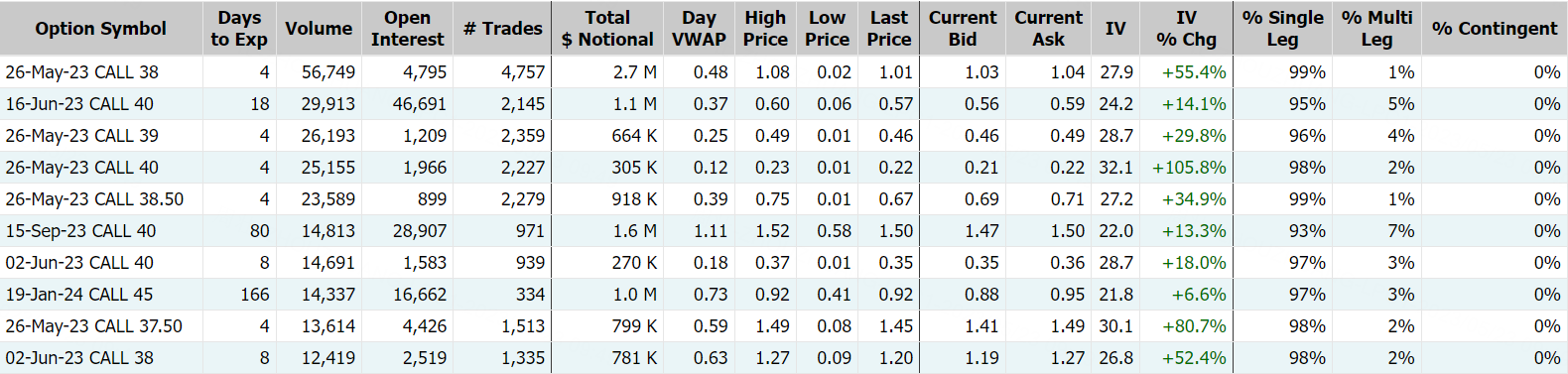Viewport: 1568px width, 374px height.
Task: Open the 15-Sep-23 CALL 40 option
Action: point(80,231)
